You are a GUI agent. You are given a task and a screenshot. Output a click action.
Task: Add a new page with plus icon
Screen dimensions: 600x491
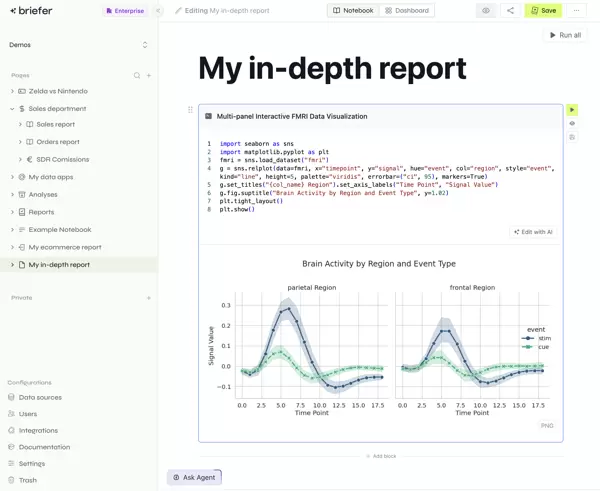pos(149,76)
